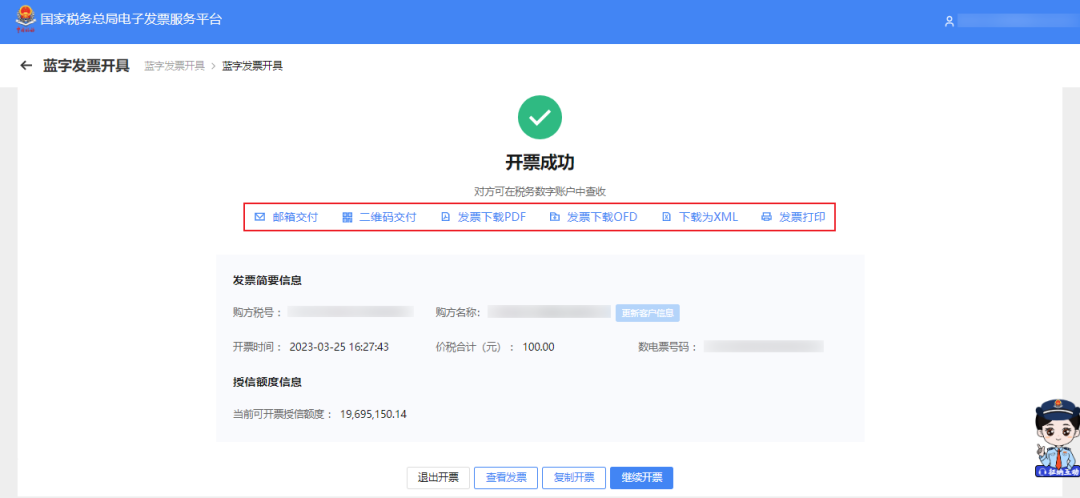Select the 邮箱交付 delivery link
1080x498 pixels.
(x=295, y=217)
